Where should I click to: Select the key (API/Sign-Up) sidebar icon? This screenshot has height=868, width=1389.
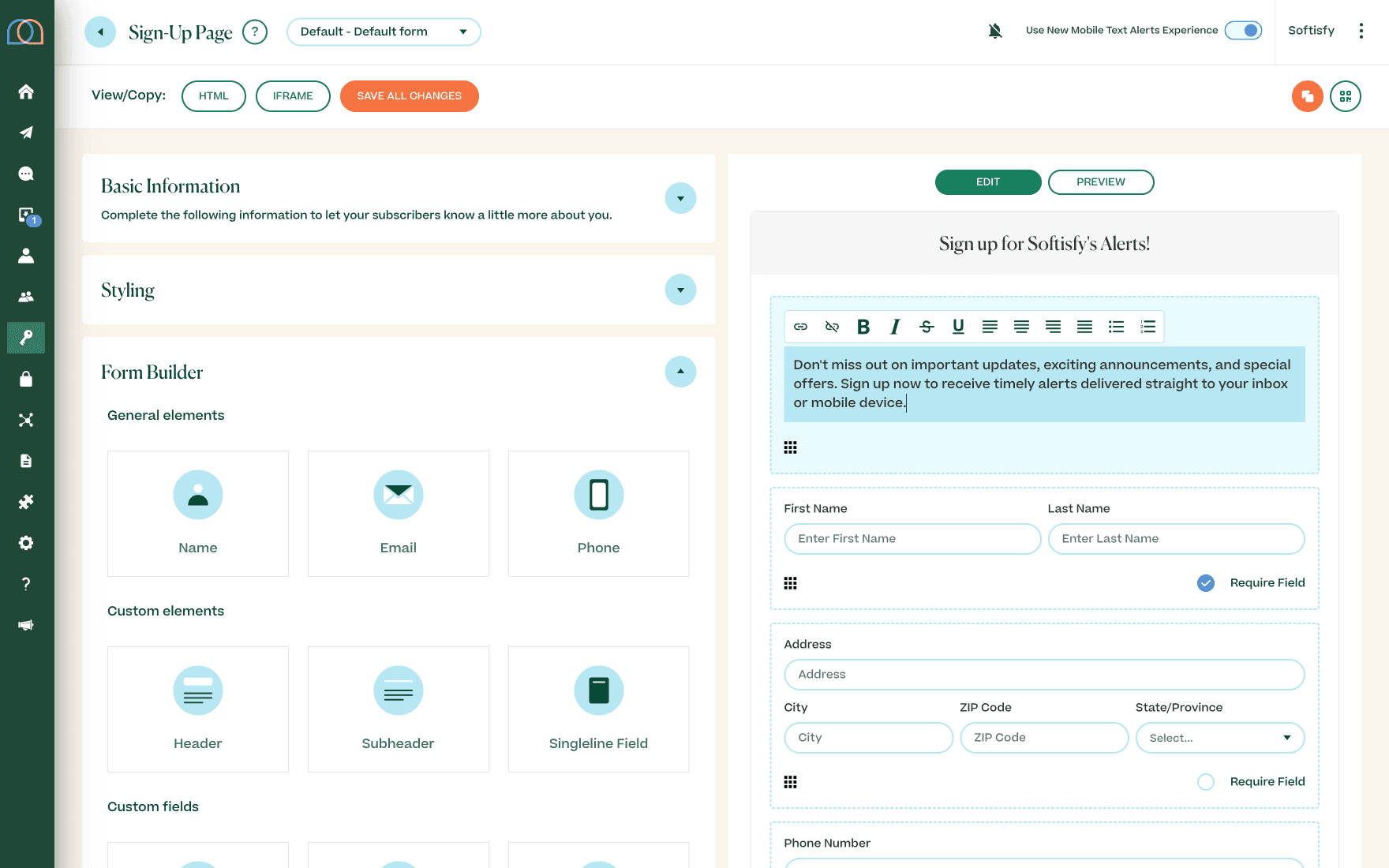tap(26, 338)
